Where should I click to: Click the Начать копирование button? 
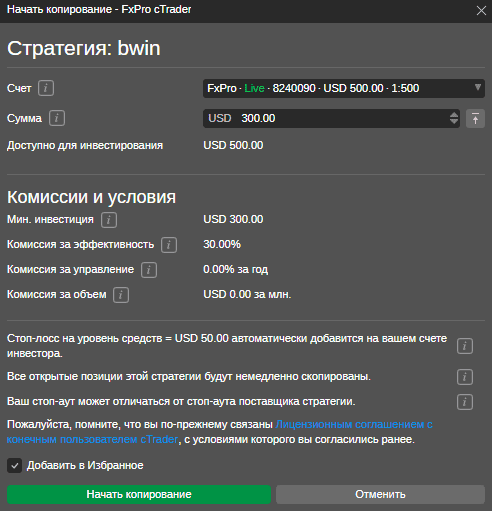(139, 494)
